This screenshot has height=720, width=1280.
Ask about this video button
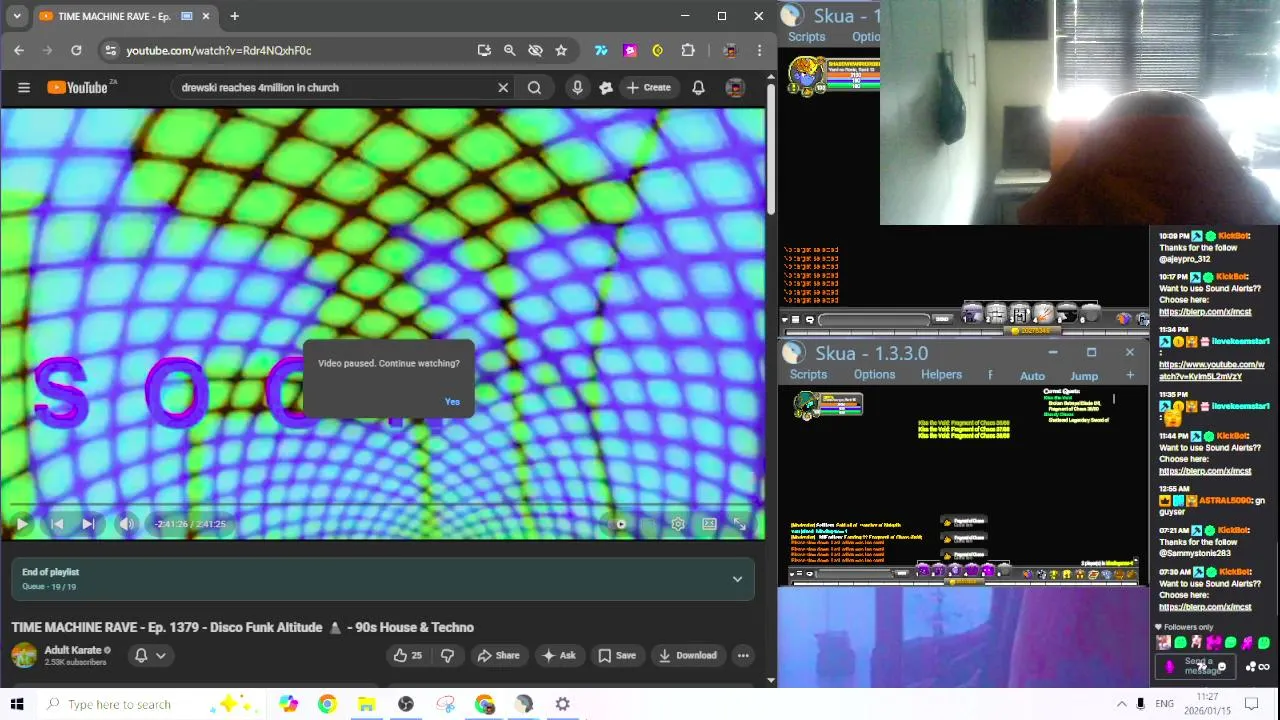pos(559,656)
